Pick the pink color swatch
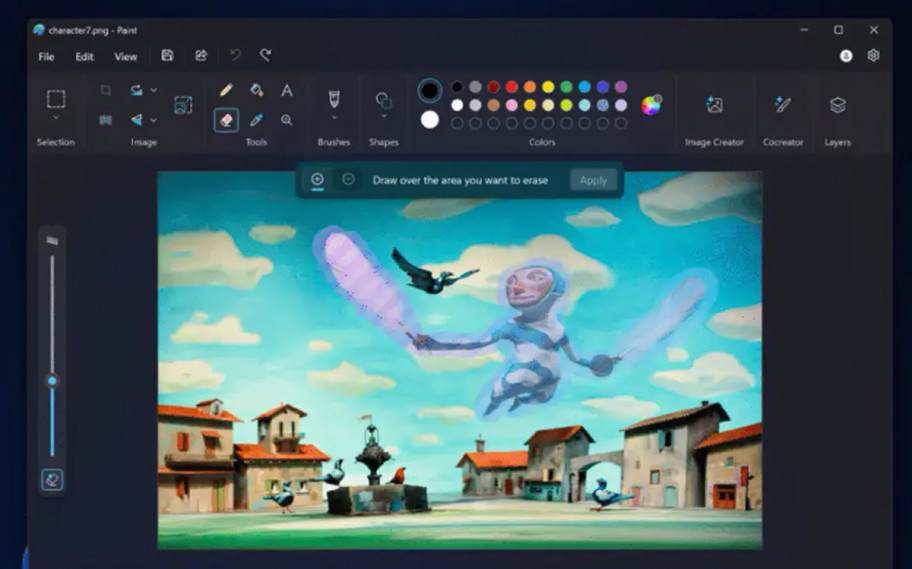Viewport: 912px width, 569px height. point(512,105)
